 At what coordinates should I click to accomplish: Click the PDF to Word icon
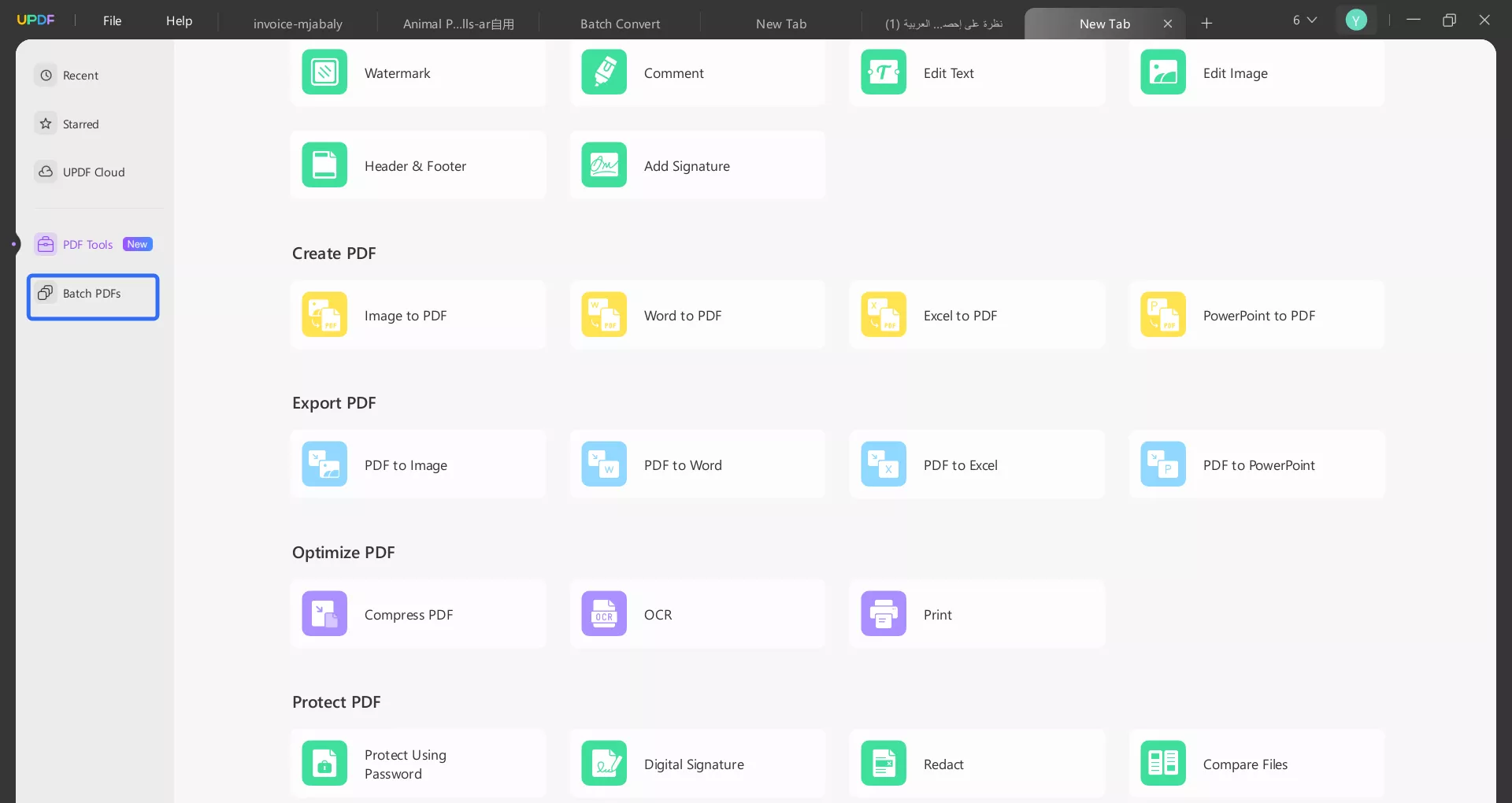tap(604, 464)
